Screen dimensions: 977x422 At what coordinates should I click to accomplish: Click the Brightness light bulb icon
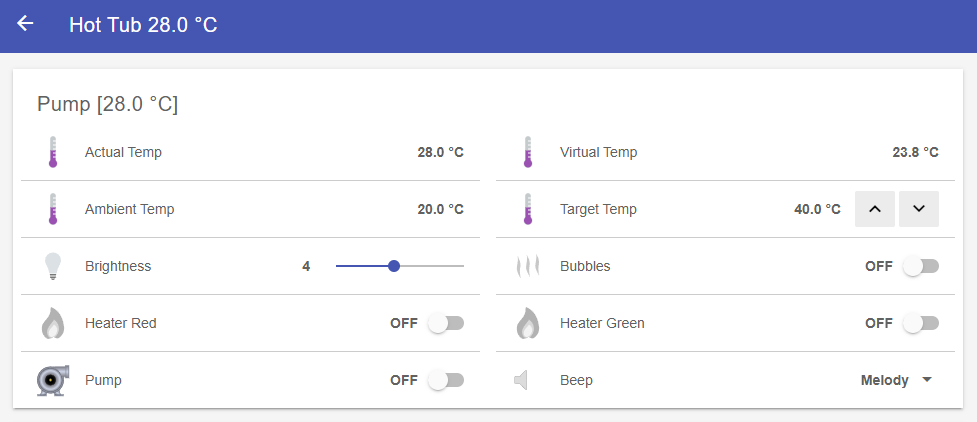pos(52,267)
